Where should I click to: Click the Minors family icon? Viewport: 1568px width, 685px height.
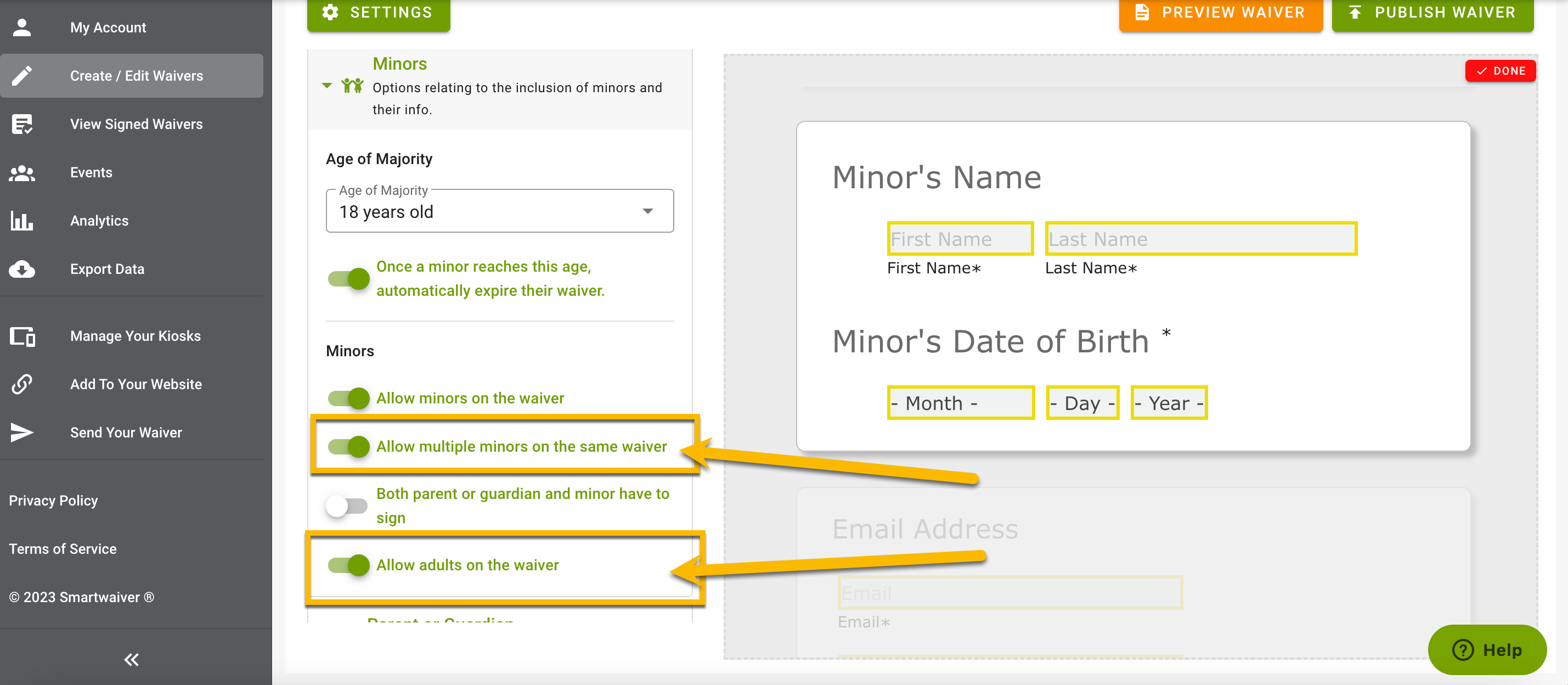point(352,86)
